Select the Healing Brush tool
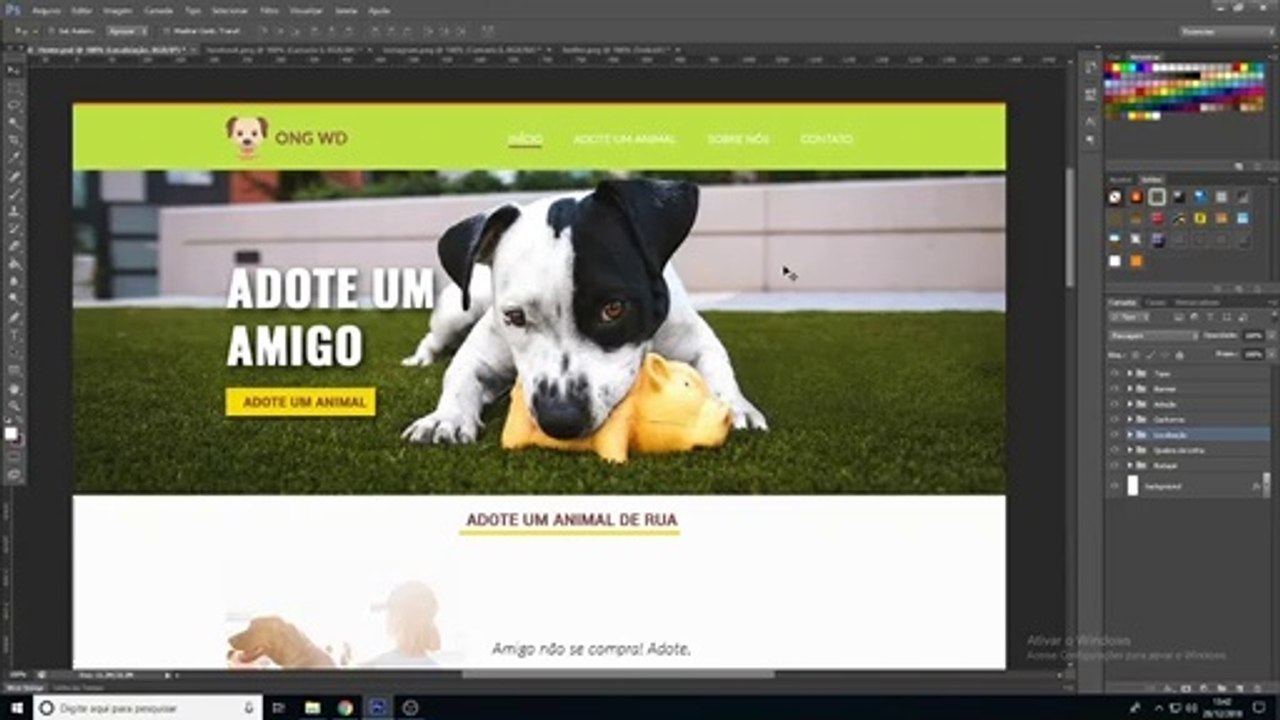The height and width of the screenshot is (720, 1280). coord(14,175)
